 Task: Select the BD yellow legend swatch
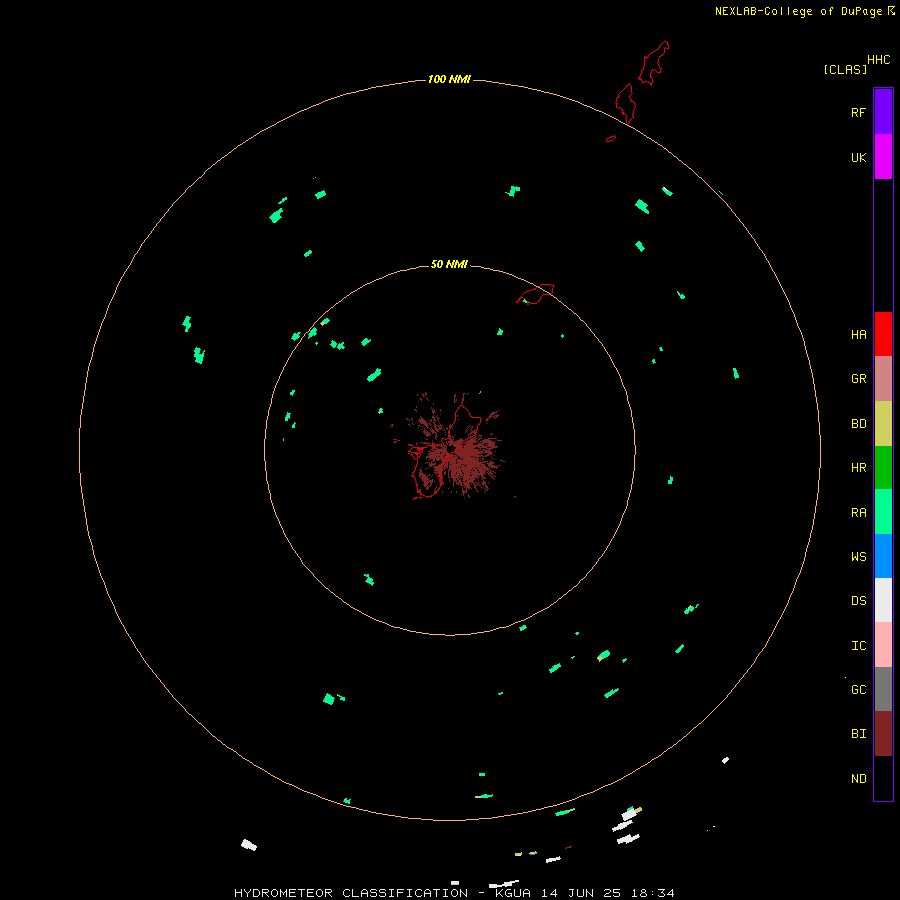click(883, 424)
